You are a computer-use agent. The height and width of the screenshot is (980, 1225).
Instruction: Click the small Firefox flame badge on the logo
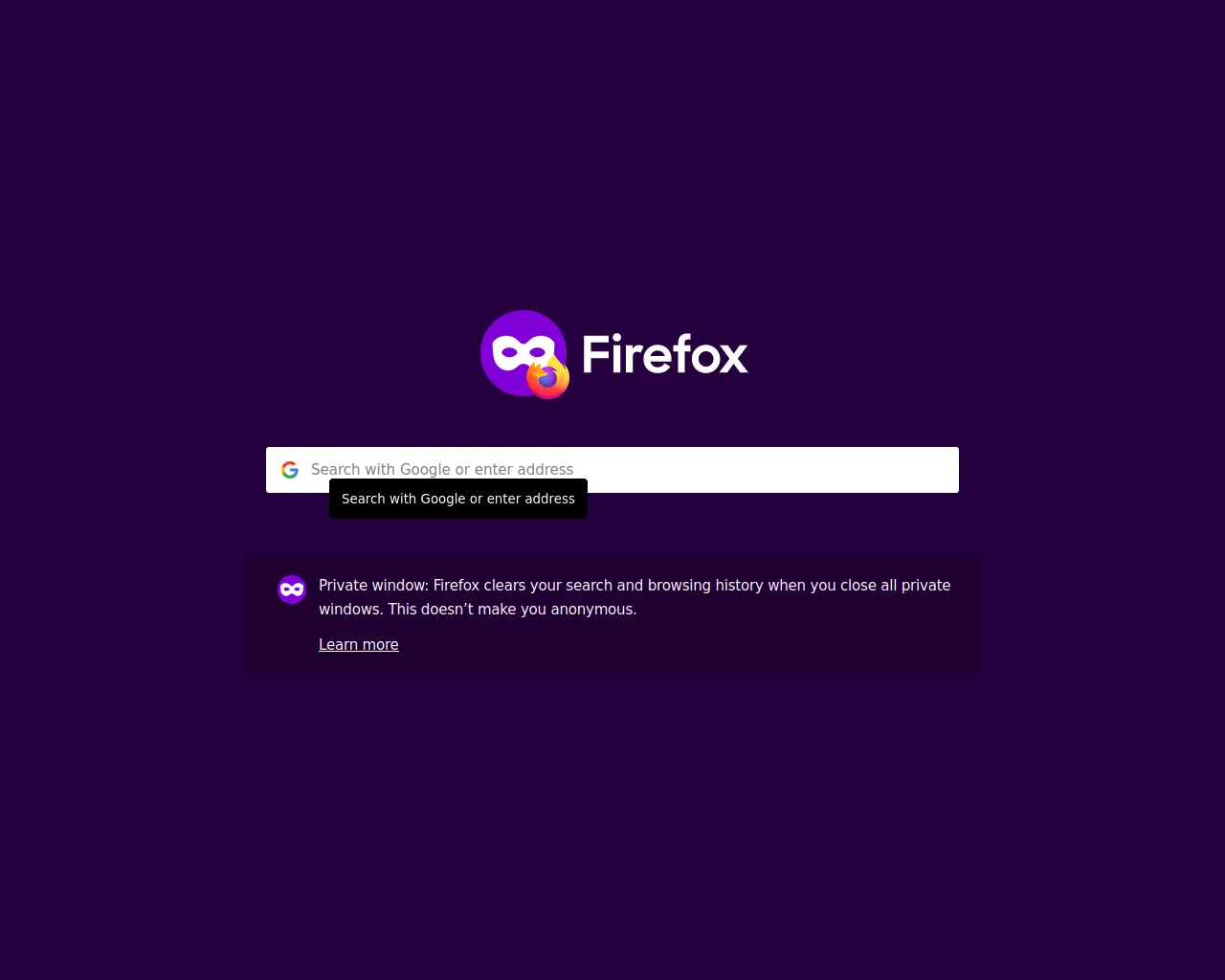pyautogui.click(x=548, y=378)
